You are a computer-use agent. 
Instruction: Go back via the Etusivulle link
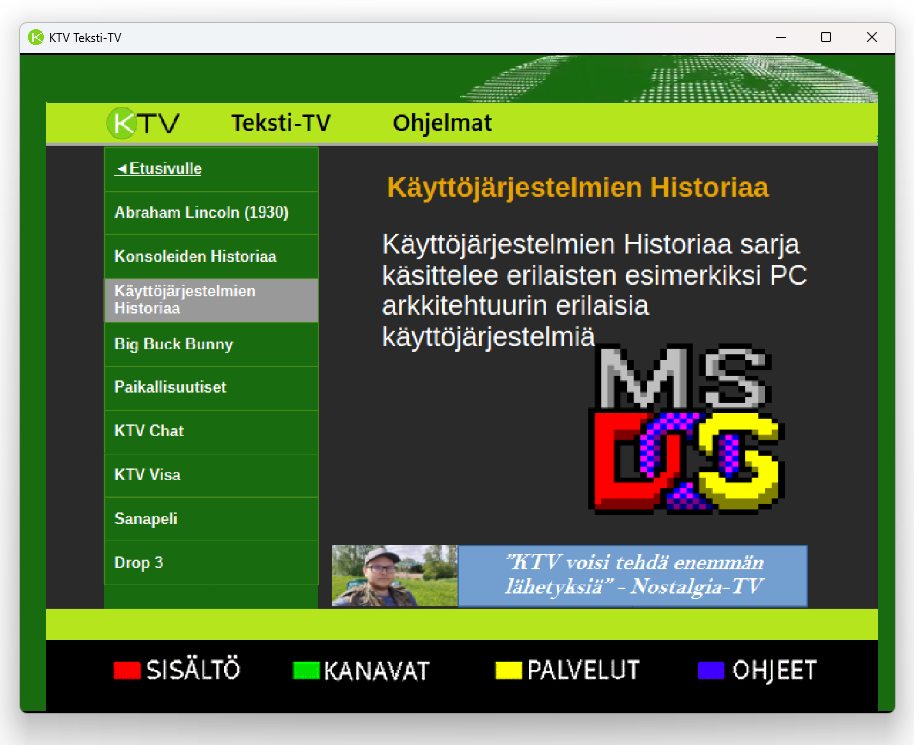[159, 169]
